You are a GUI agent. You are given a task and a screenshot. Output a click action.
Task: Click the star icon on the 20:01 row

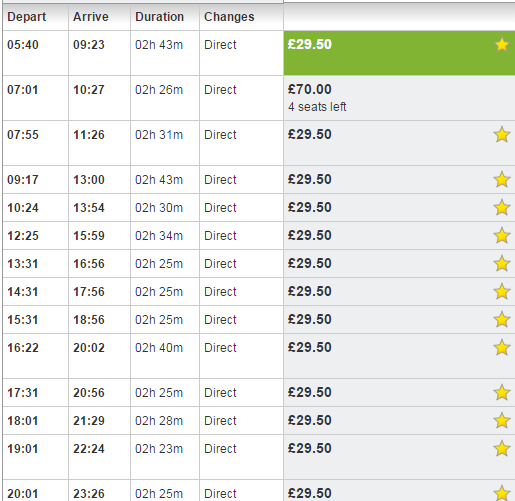(x=502, y=493)
